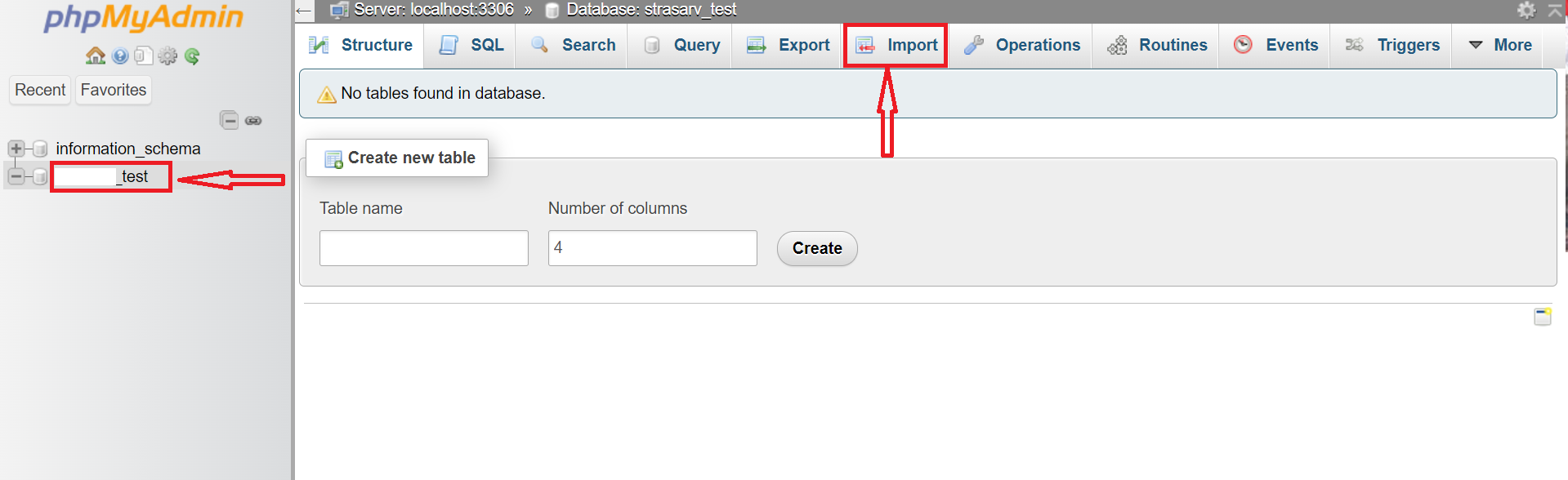Switch to the Query tab
The height and width of the screenshot is (480, 1568).
tap(681, 45)
